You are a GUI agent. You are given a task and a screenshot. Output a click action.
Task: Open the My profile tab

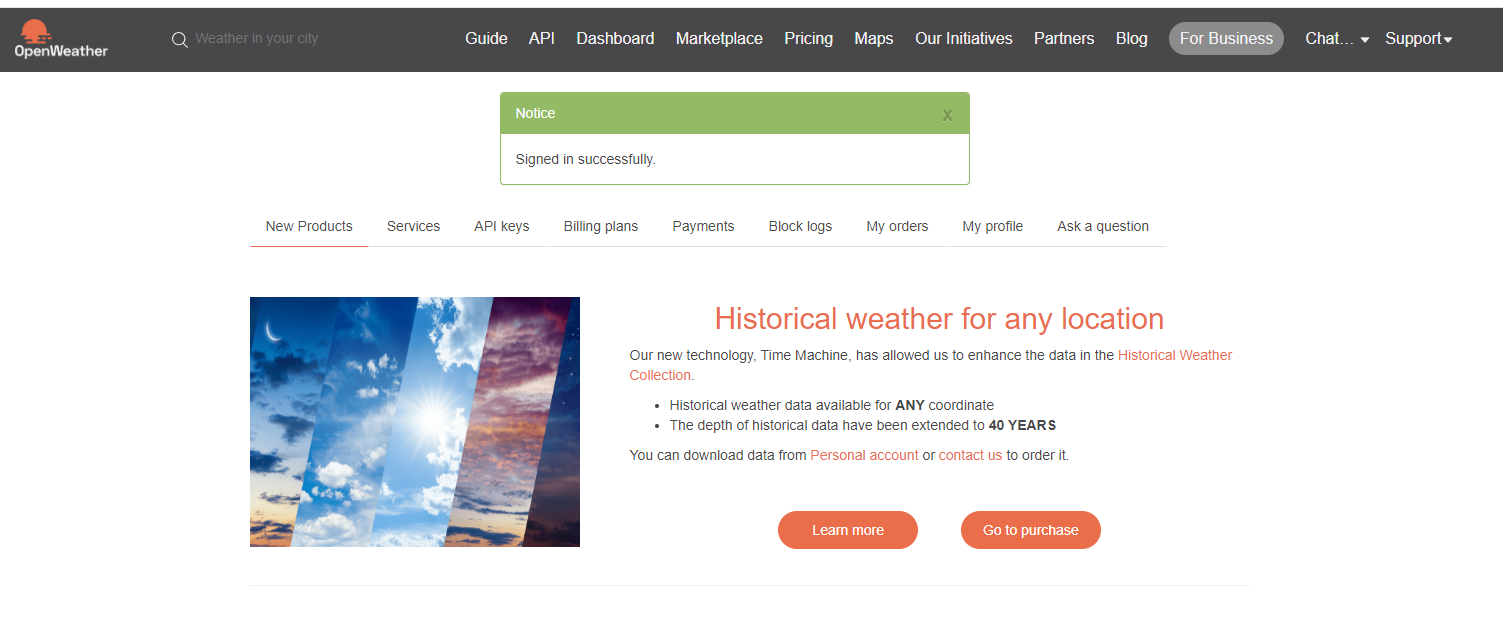[x=993, y=226]
